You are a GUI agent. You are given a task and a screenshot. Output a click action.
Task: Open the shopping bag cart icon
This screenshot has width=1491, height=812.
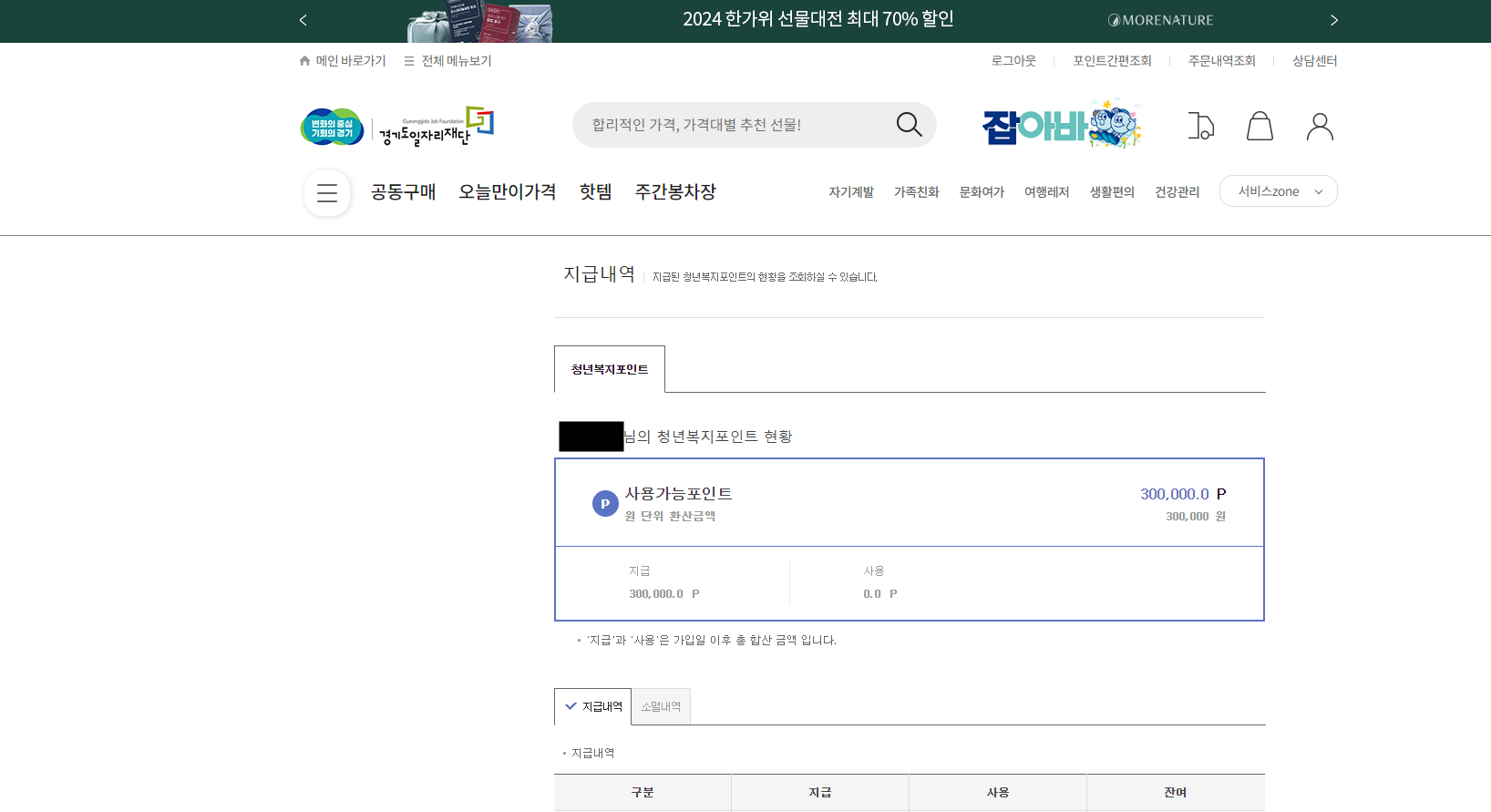(1260, 126)
